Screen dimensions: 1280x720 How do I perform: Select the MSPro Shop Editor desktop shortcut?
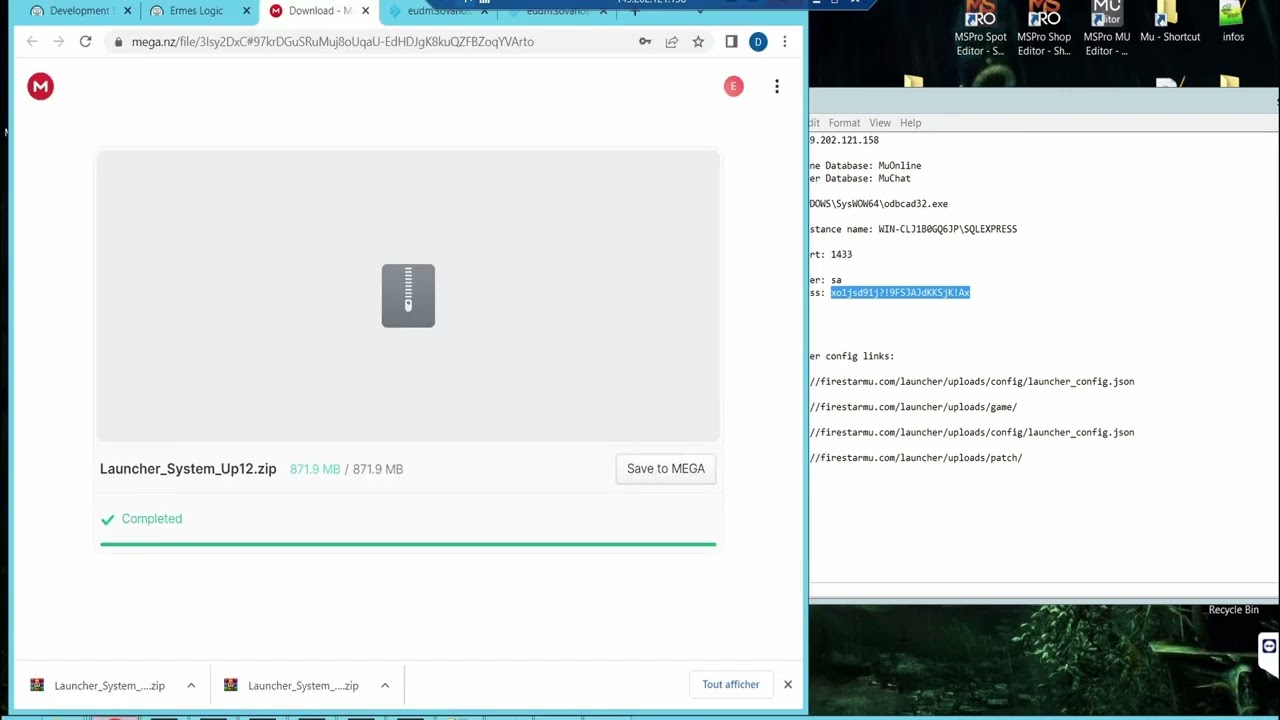(x=1044, y=29)
